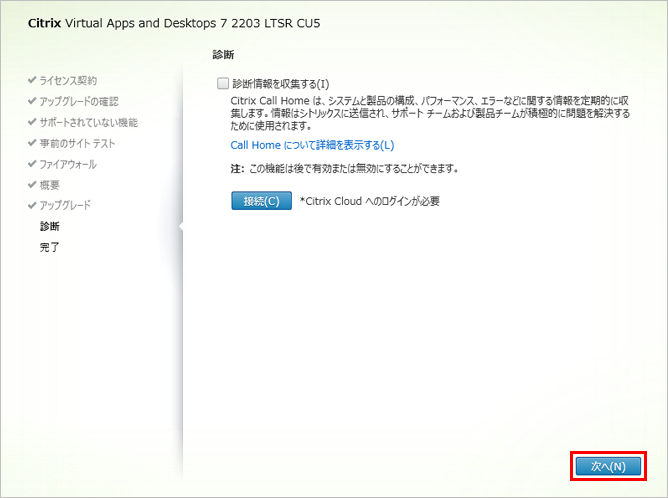Click checkmark icon beside ライセンス契約
The image size is (668, 498).
pyautogui.click(x=32, y=80)
